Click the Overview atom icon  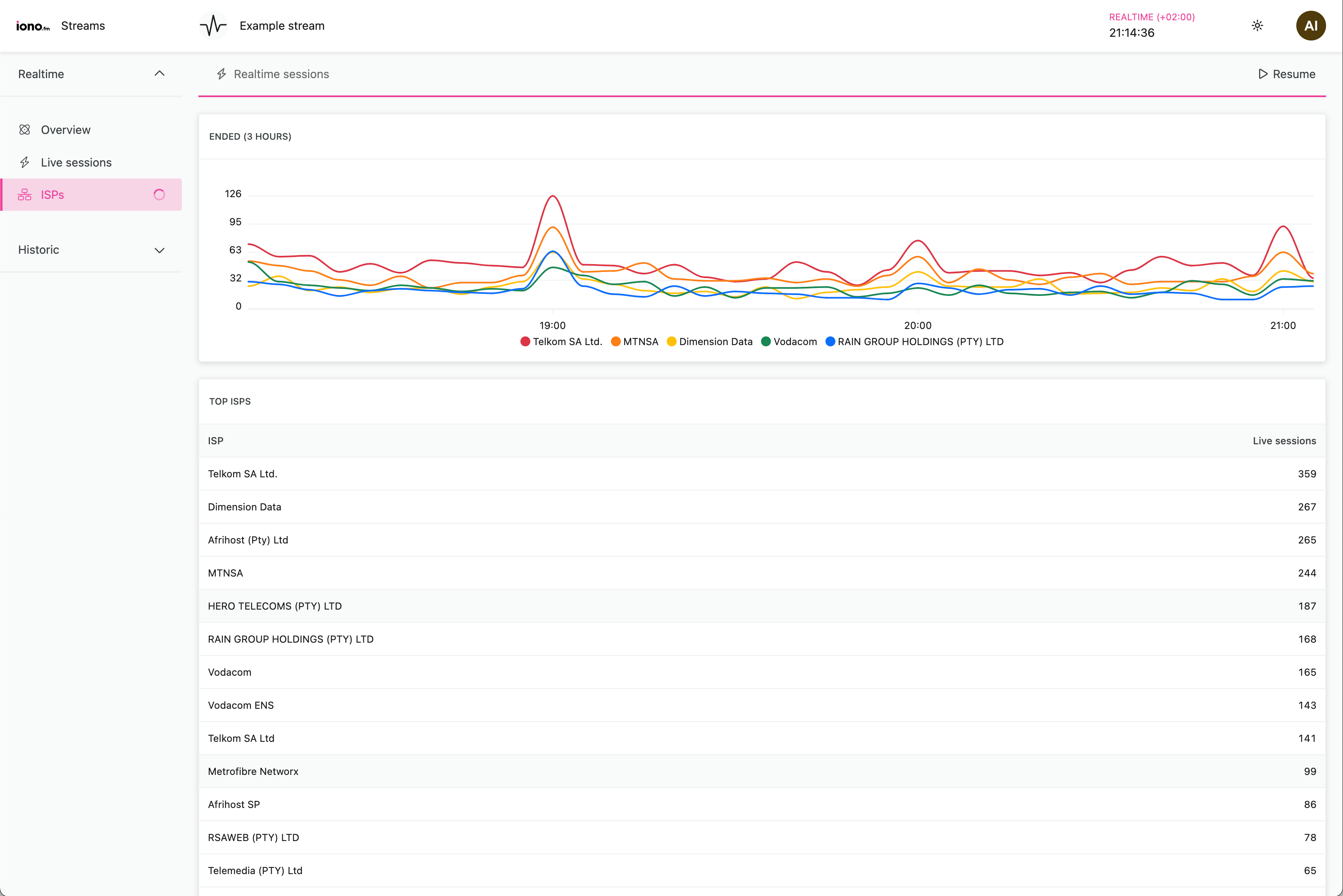tap(24, 130)
